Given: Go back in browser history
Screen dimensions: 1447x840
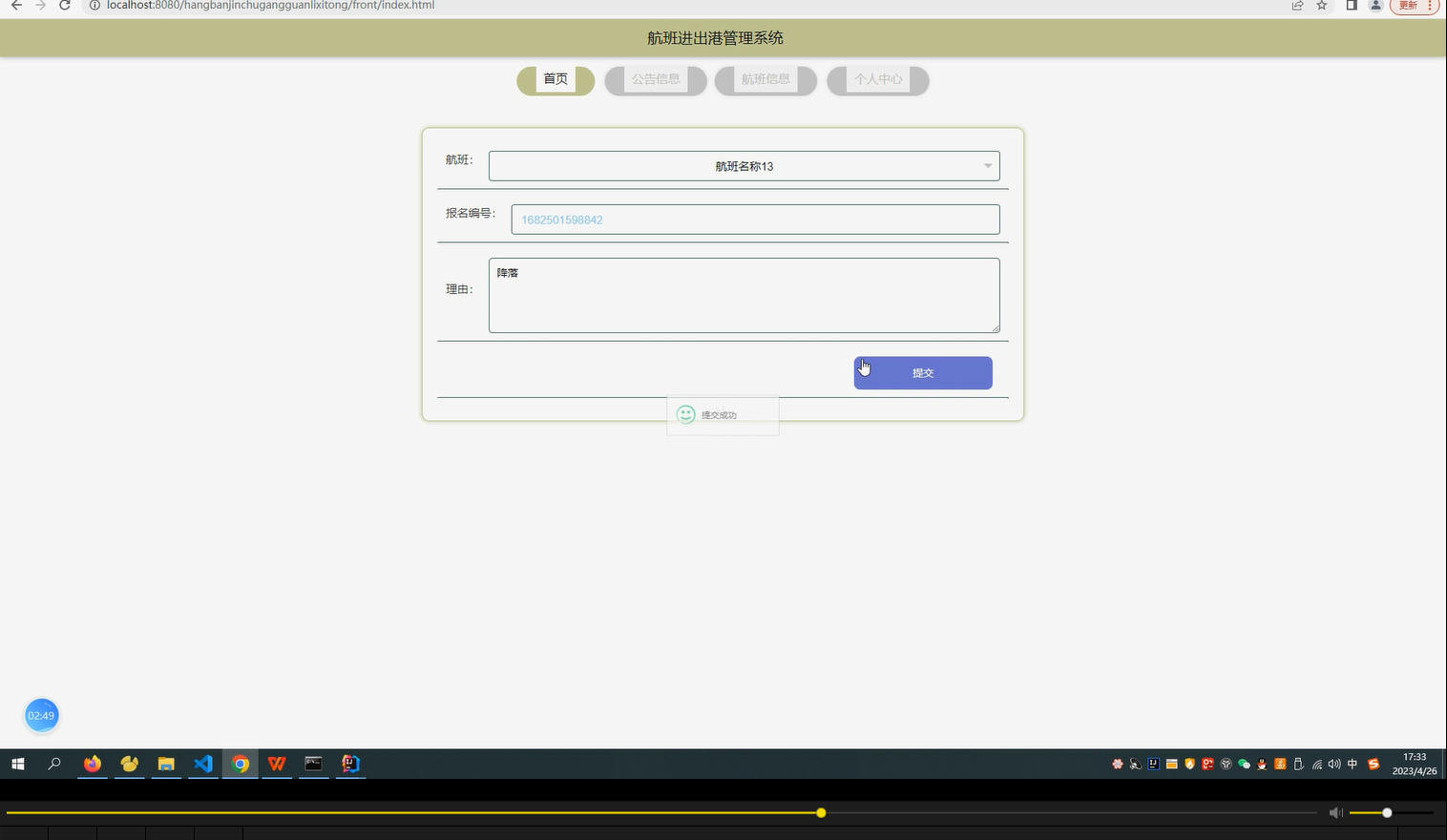Looking at the screenshot, I should click(16, 6).
